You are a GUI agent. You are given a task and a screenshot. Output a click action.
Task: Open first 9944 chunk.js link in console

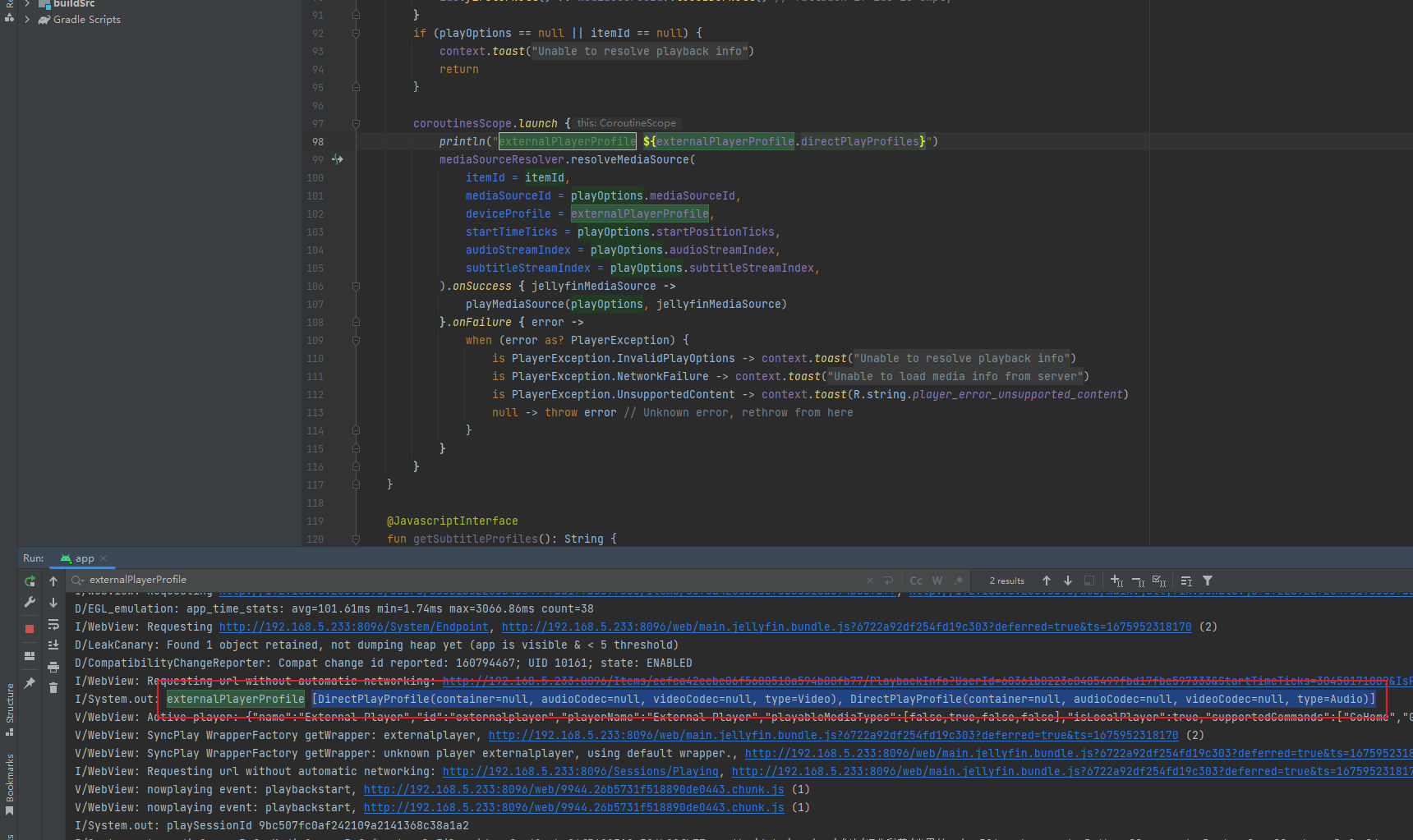tap(574, 789)
